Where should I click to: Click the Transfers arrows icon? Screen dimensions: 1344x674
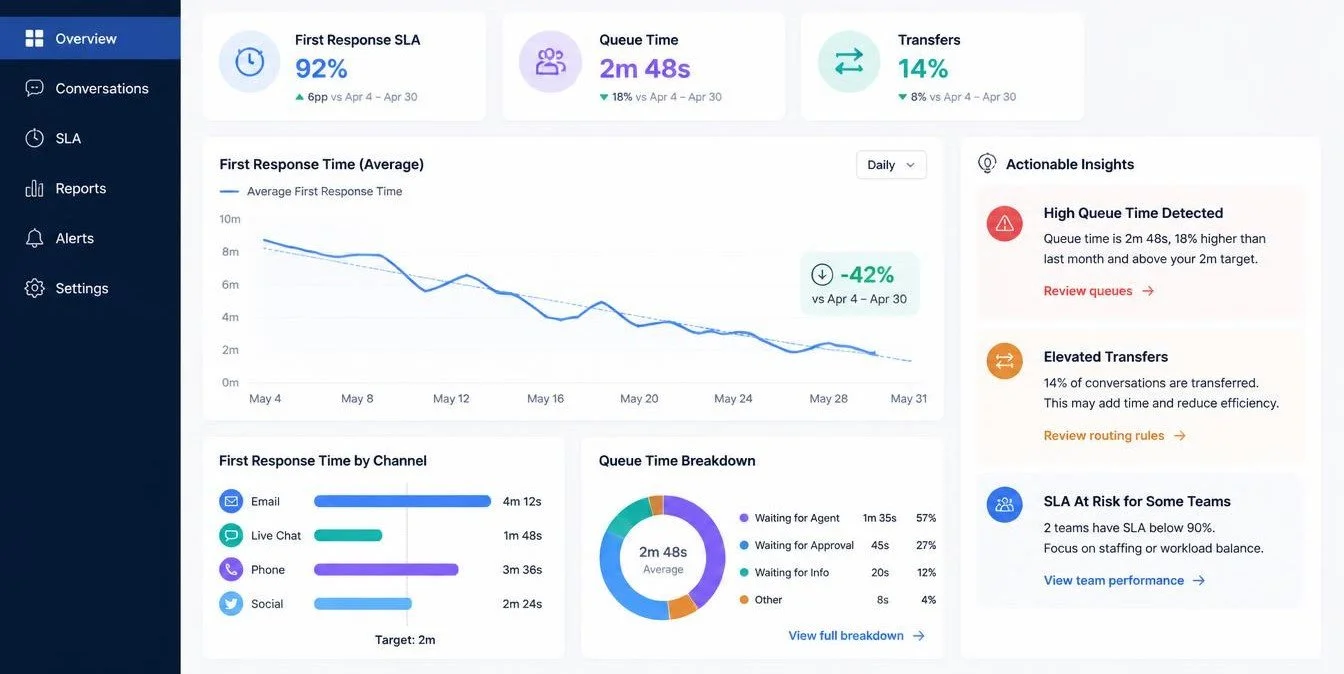[849, 62]
